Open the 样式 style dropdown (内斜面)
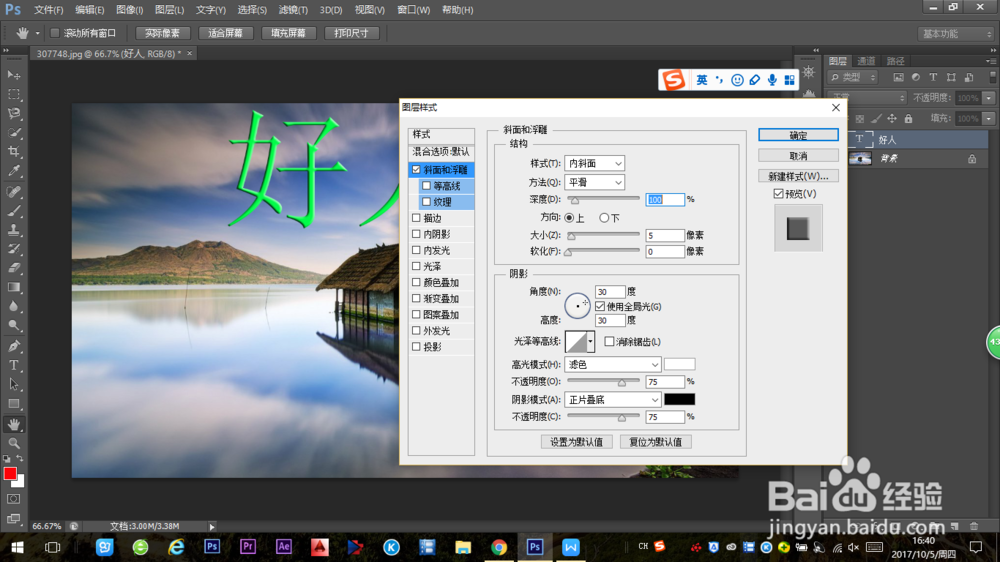Screen dimensions: 1000x562 (594, 163)
